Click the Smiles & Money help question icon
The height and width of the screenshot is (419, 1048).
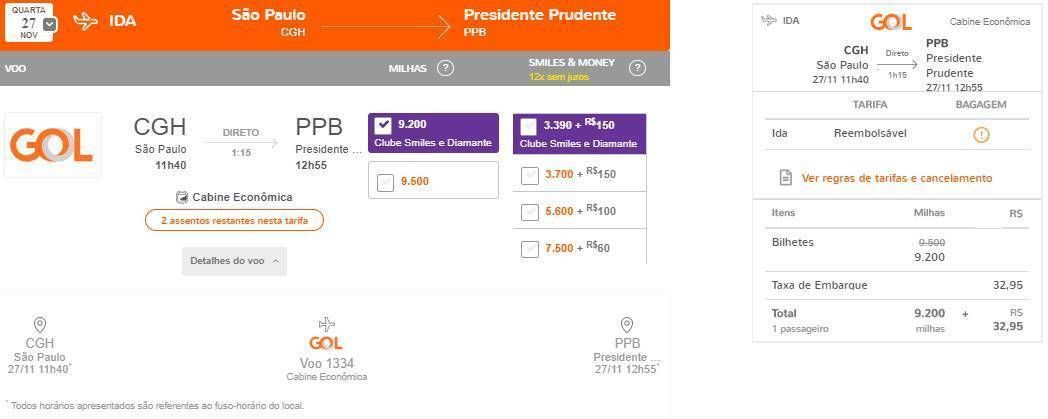(x=638, y=68)
